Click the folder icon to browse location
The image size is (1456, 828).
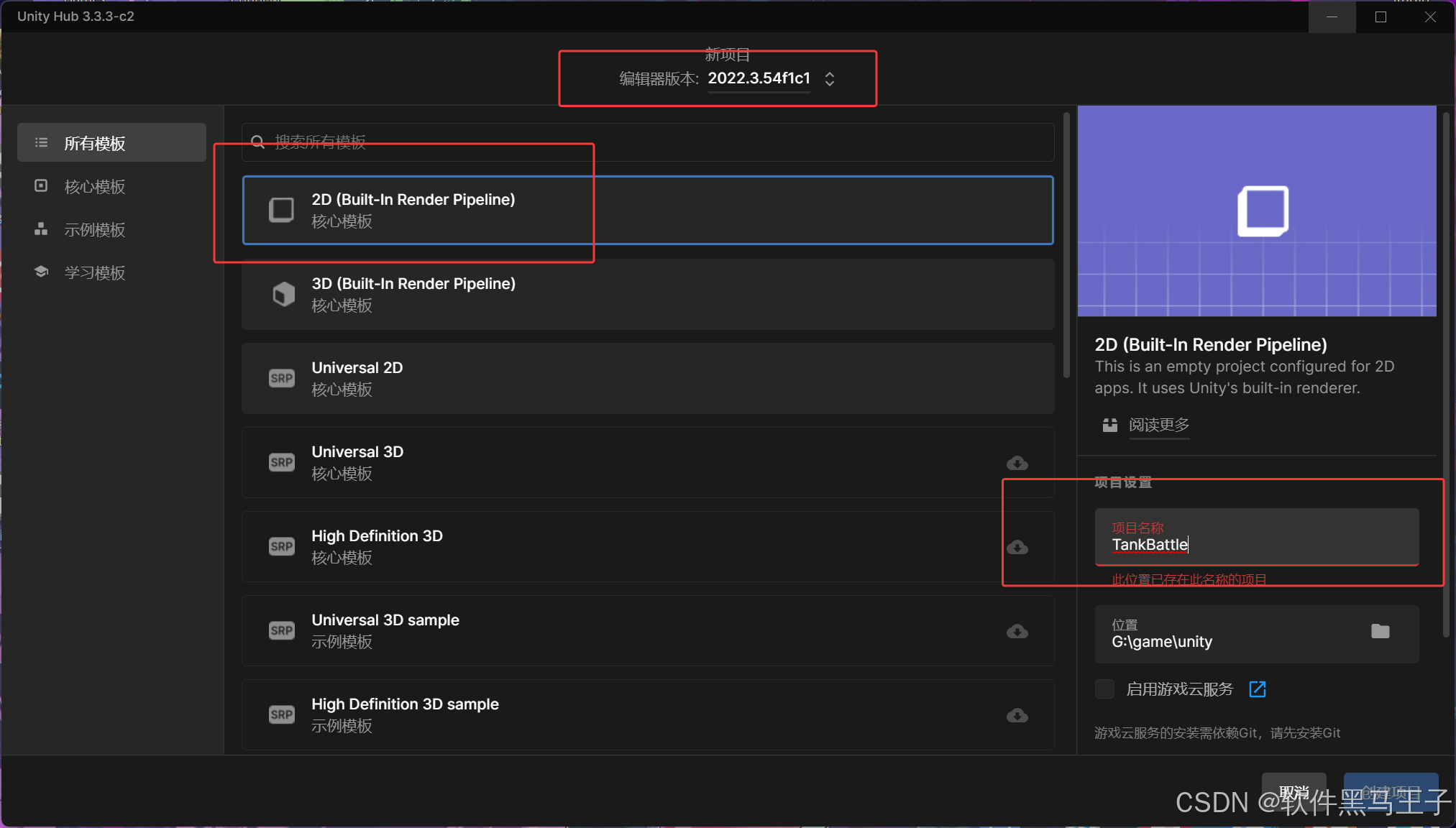click(x=1380, y=631)
